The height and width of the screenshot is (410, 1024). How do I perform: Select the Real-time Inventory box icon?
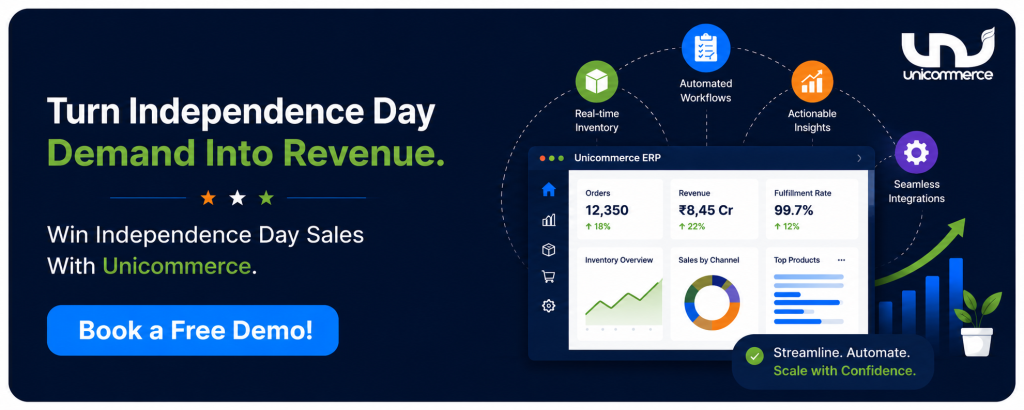click(x=596, y=82)
